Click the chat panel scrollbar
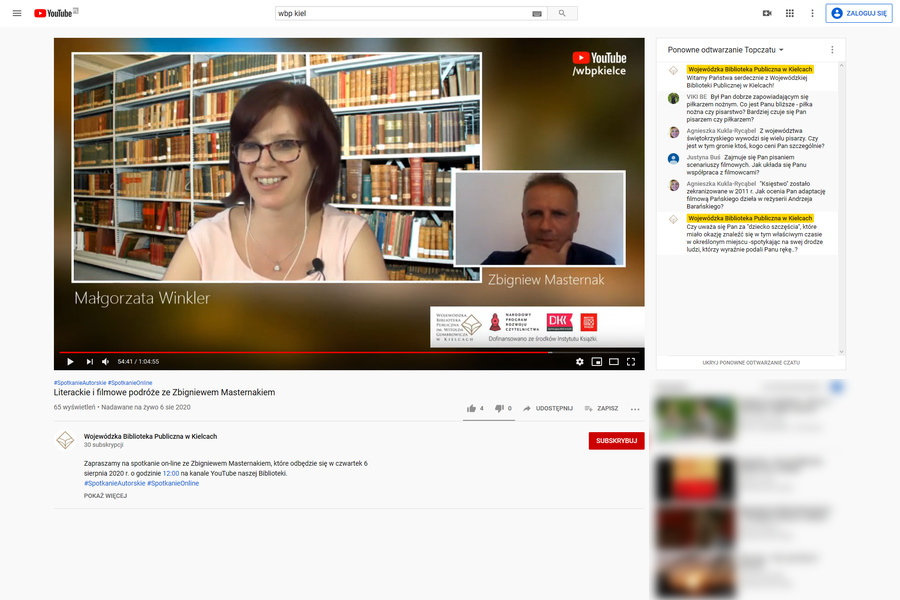The image size is (900, 600). click(841, 208)
